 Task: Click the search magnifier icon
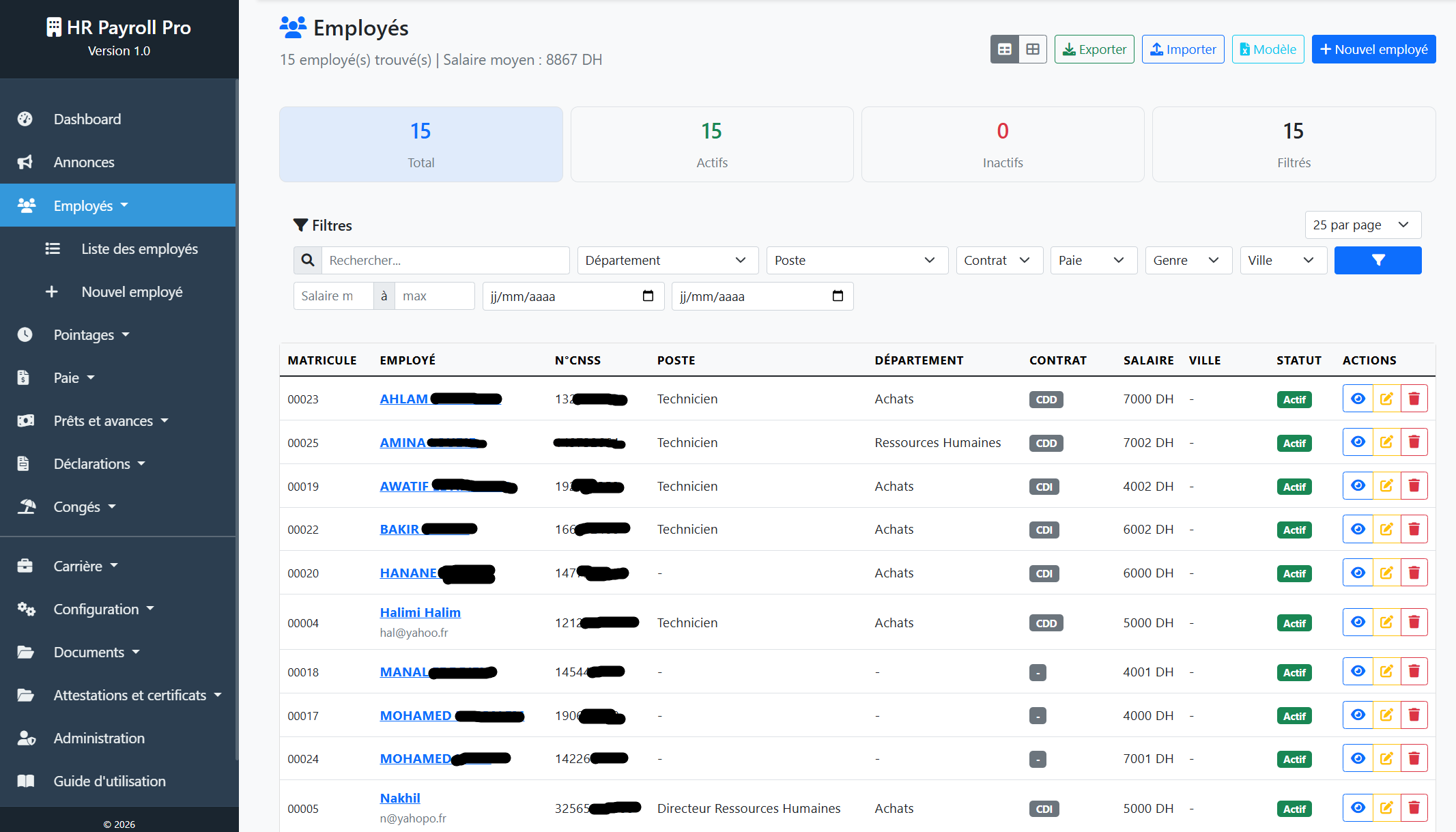[x=308, y=260]
